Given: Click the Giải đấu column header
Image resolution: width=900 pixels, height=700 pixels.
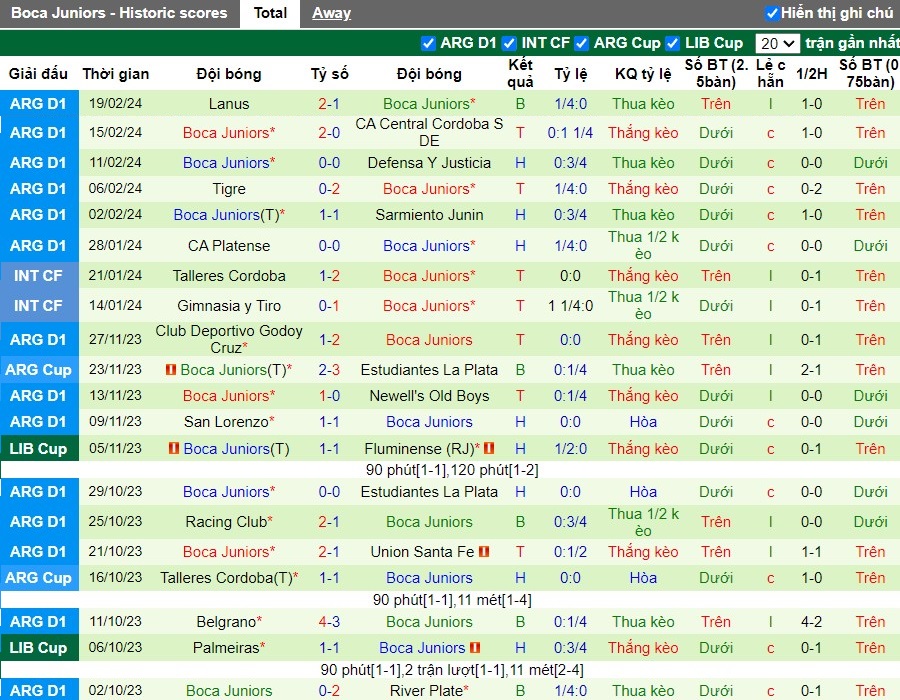Looking at the screenshot, I should pyautogui.click(x=38, y=73).
